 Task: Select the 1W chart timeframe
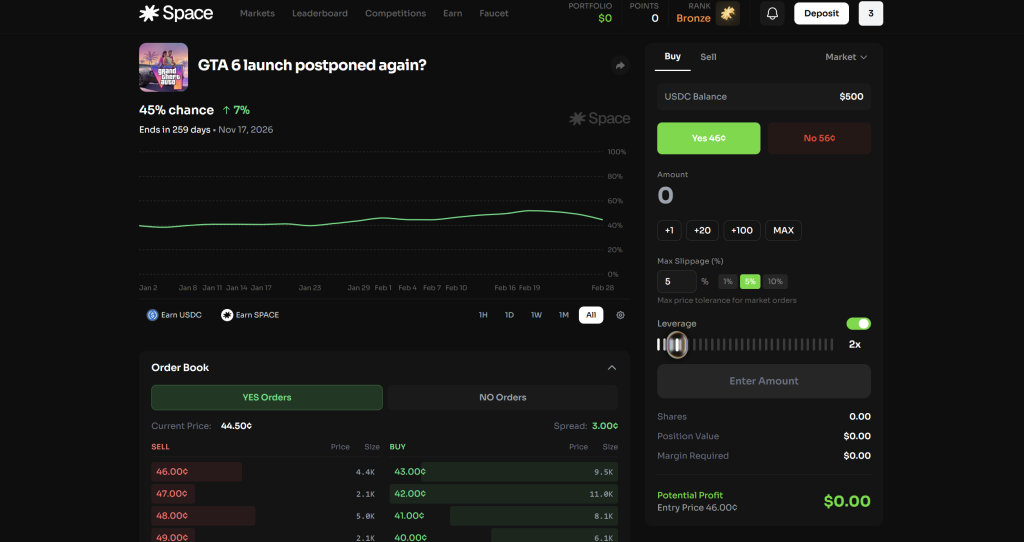tap(536, 315)
